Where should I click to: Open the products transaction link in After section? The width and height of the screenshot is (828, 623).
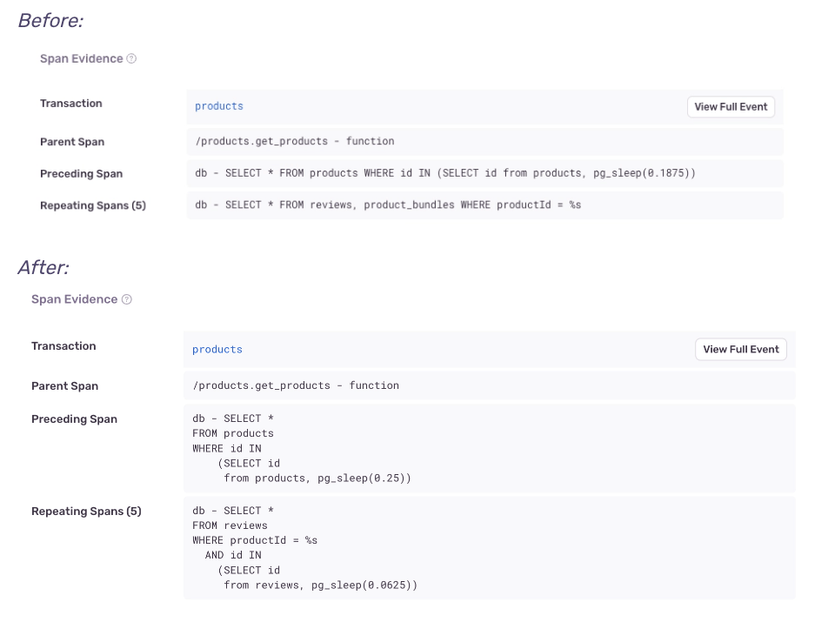coord(217,349)
